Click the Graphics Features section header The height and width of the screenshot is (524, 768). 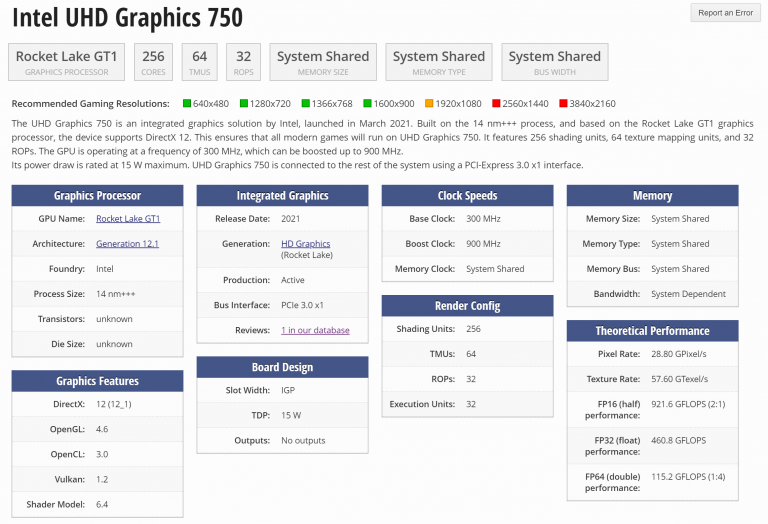click(x=97, y=381)
